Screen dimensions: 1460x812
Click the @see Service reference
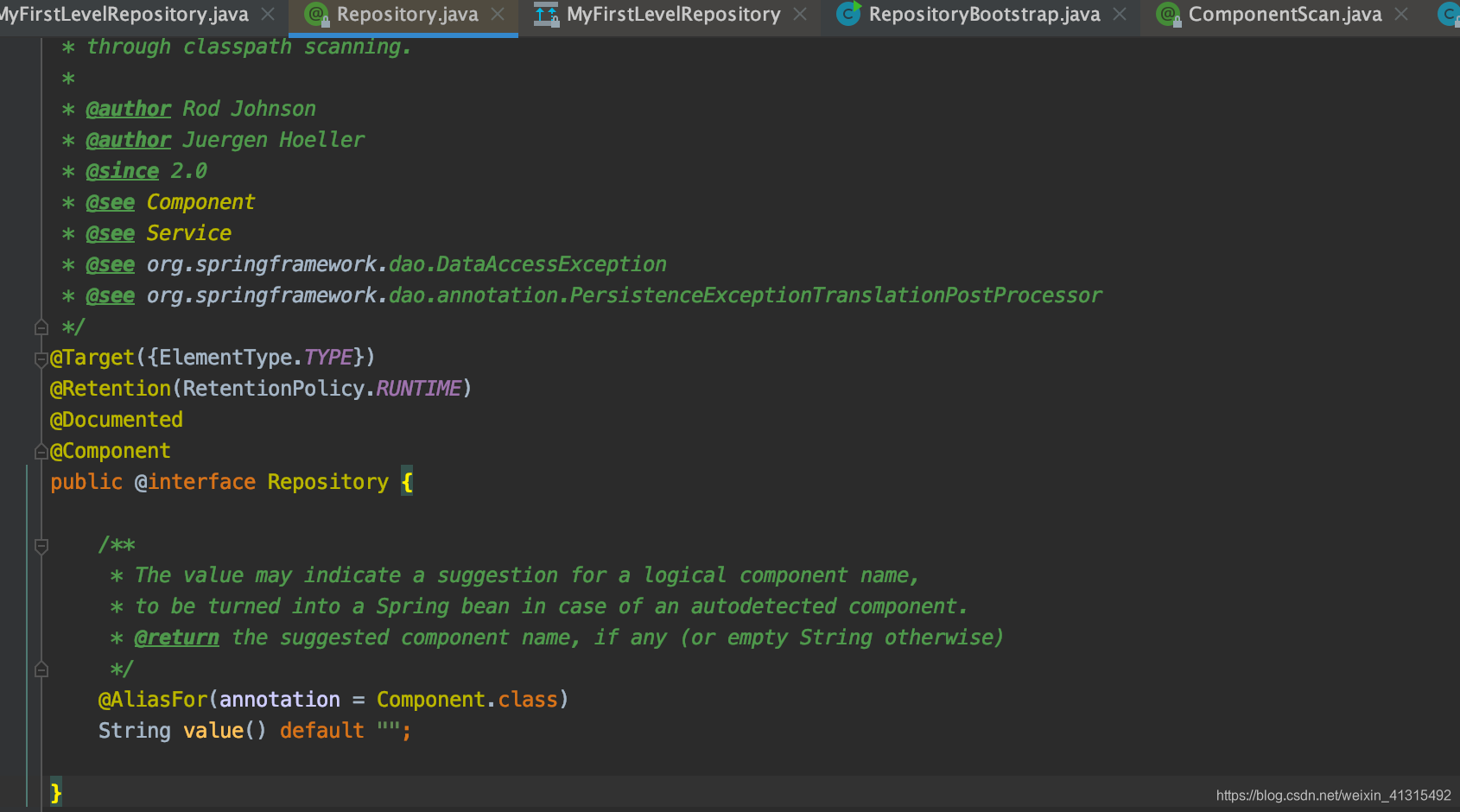click(x=188, y=233)
